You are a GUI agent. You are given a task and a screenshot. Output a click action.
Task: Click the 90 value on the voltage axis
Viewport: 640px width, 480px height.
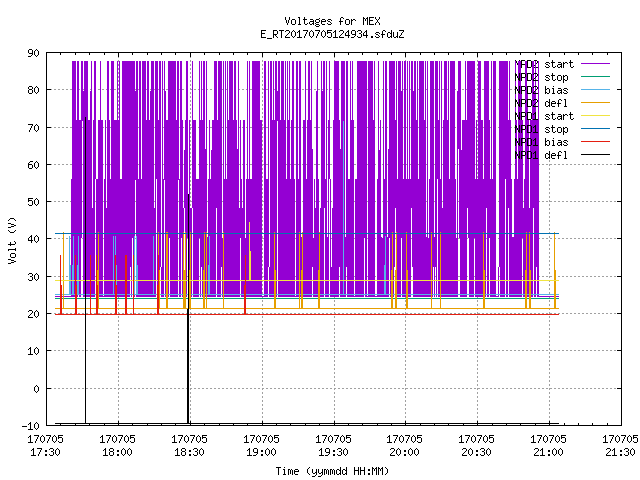(33, 53)
